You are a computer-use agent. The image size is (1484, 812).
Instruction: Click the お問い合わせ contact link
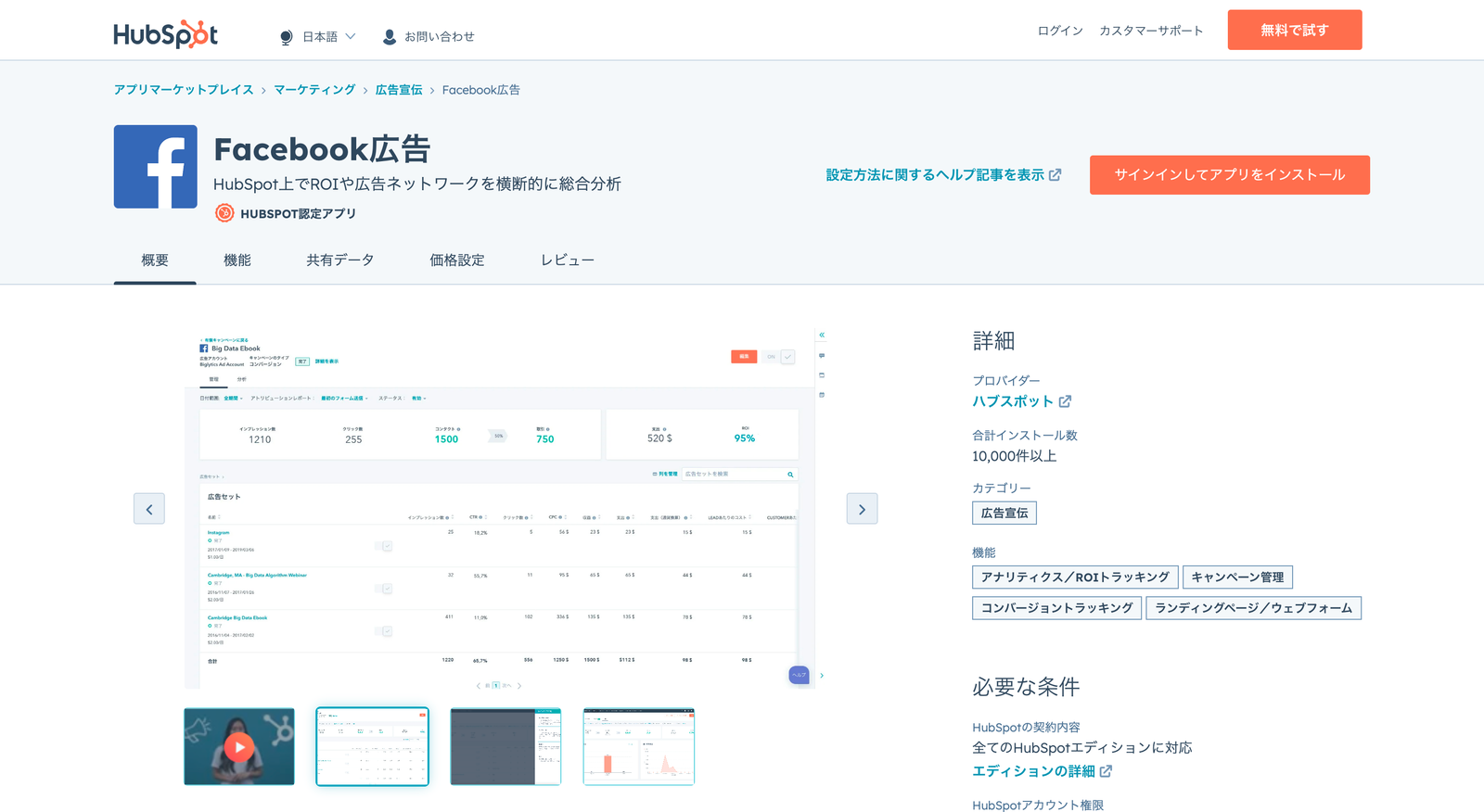(x=439, y=37)
